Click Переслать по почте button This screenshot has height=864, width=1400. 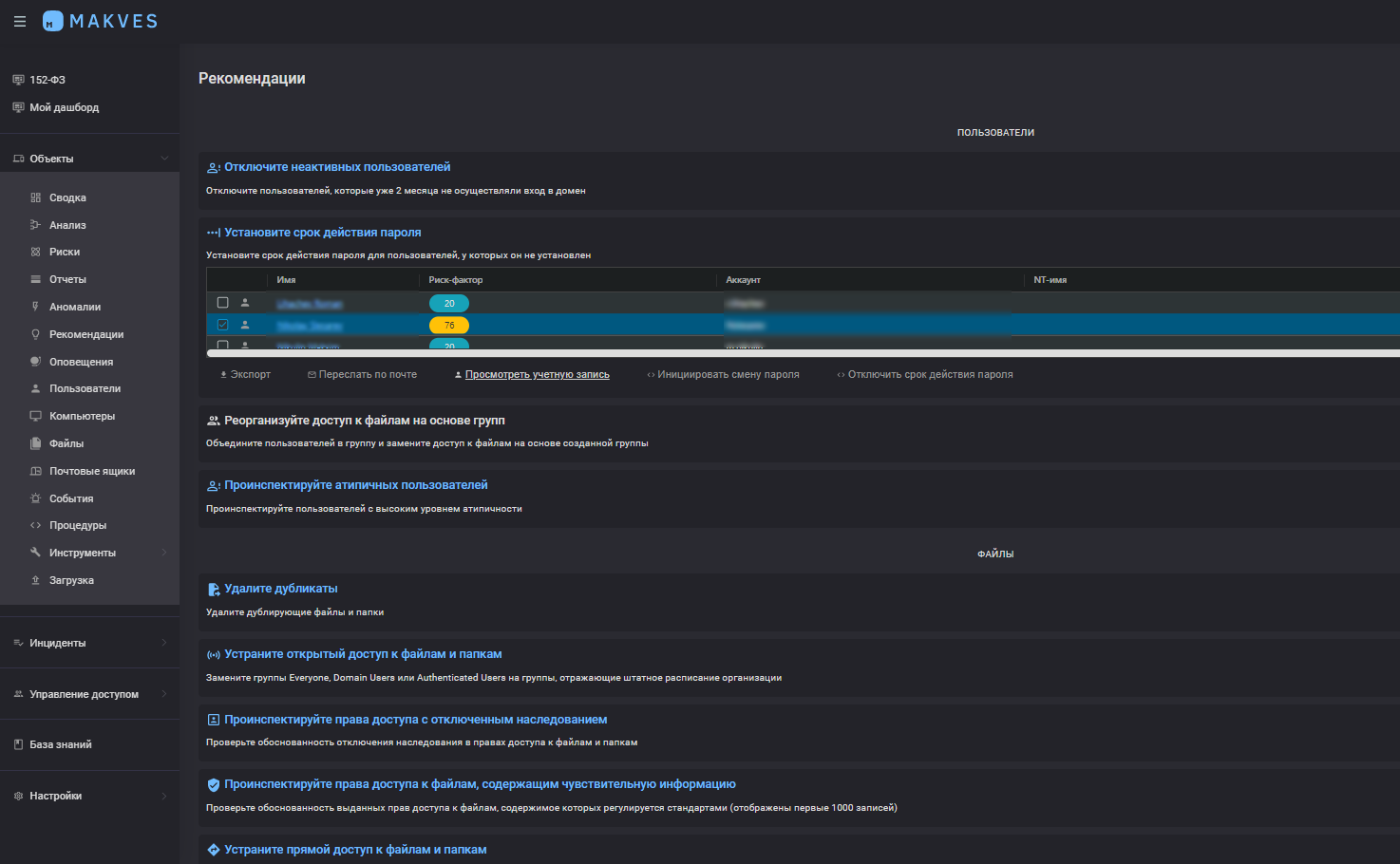(x=362, y=375)
